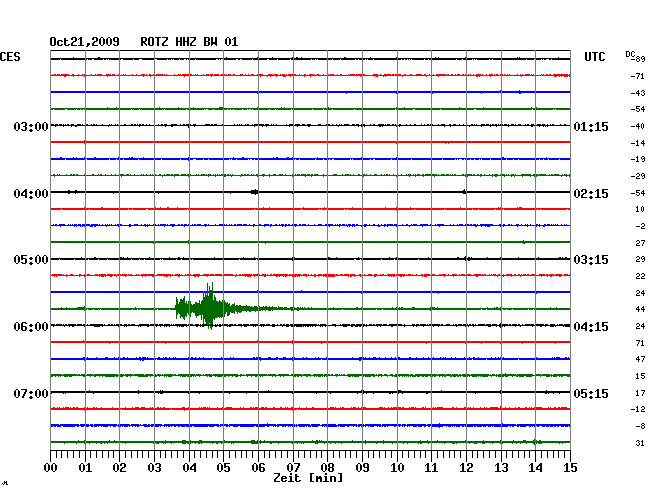
Task: Select the 03:00 local time label
Action: pos(31,126)
